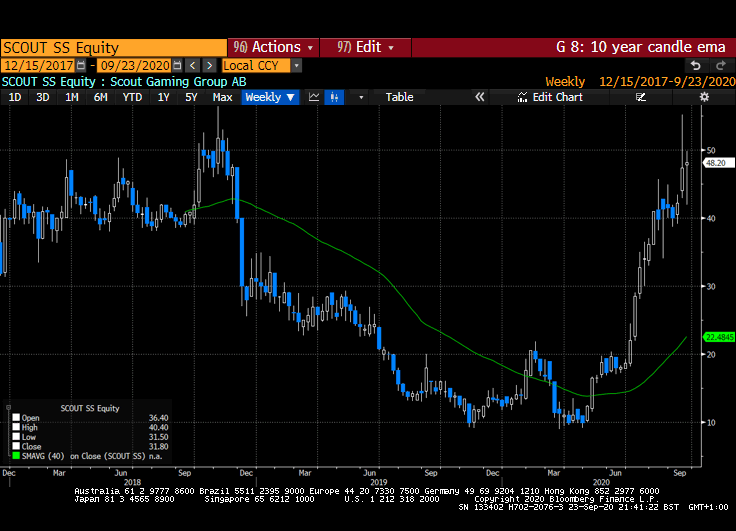Click the Weekly date range header text
This screenshot has height=531, width=736.
coord(640,82)
